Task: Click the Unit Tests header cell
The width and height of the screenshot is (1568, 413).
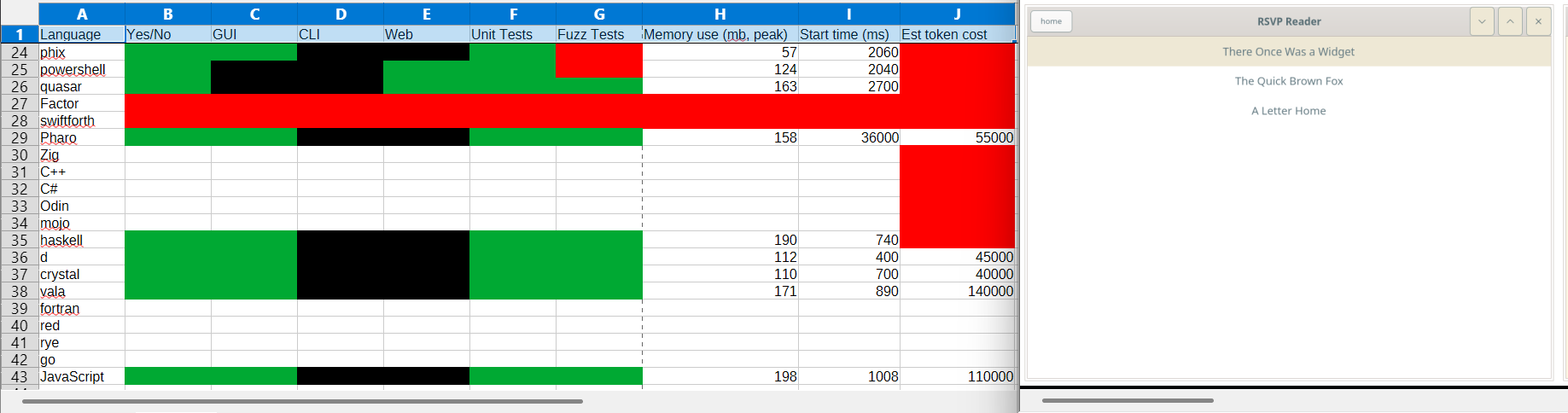Action: (513, 34)
